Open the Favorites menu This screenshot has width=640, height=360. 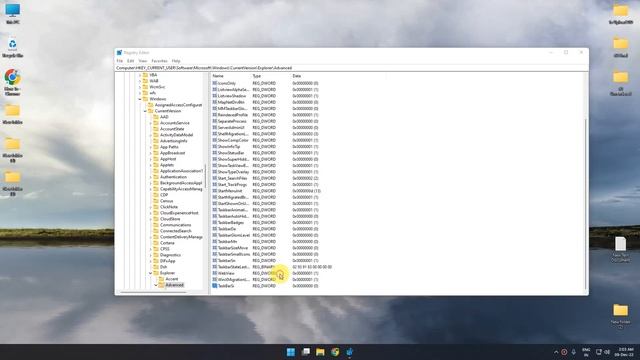pyautogui.click(x=160, y=61)
